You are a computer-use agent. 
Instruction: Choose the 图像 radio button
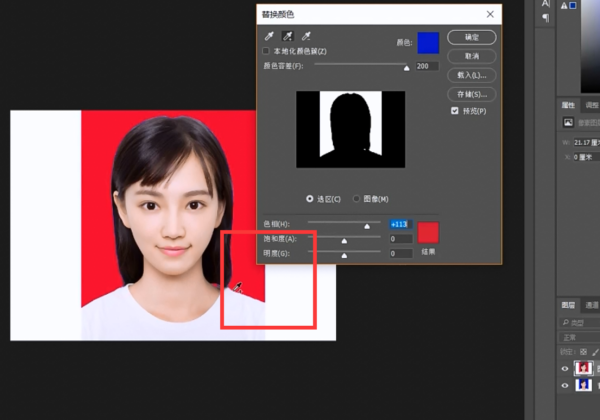357,199
